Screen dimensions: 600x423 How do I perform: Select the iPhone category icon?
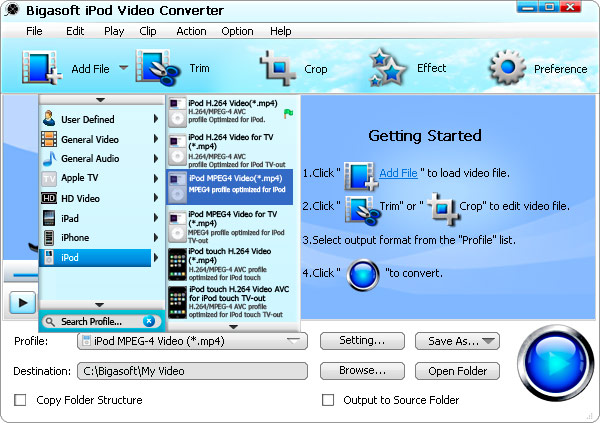coord(49,238)
